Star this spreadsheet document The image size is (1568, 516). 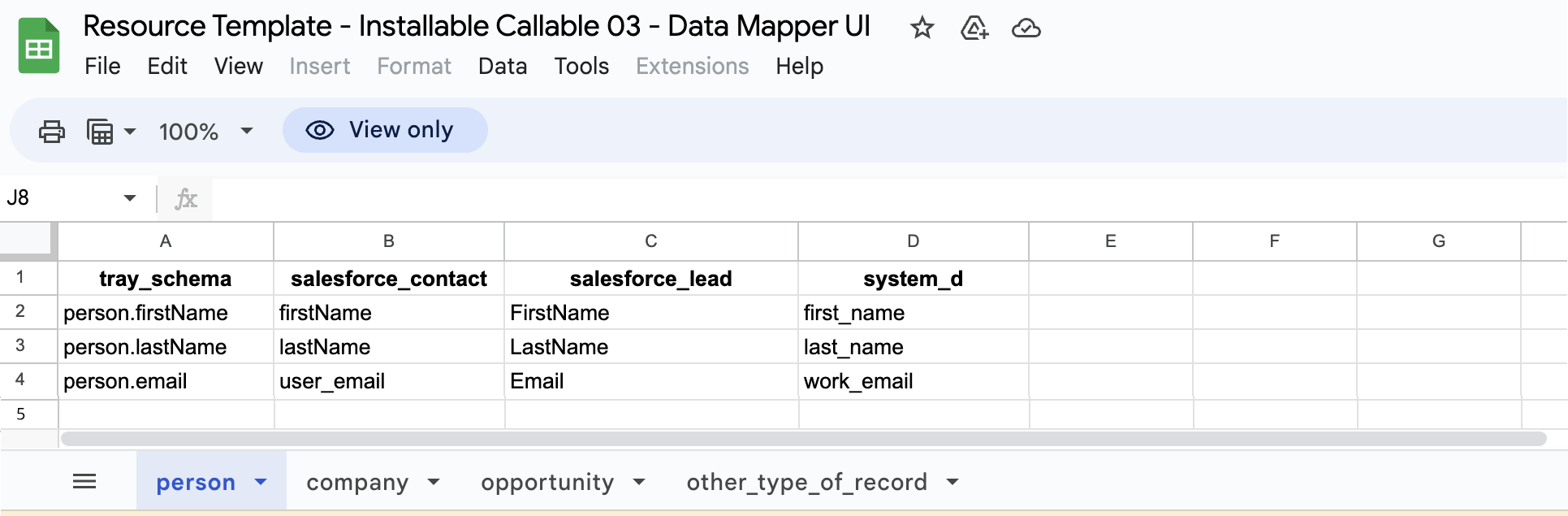click(922, 28)
